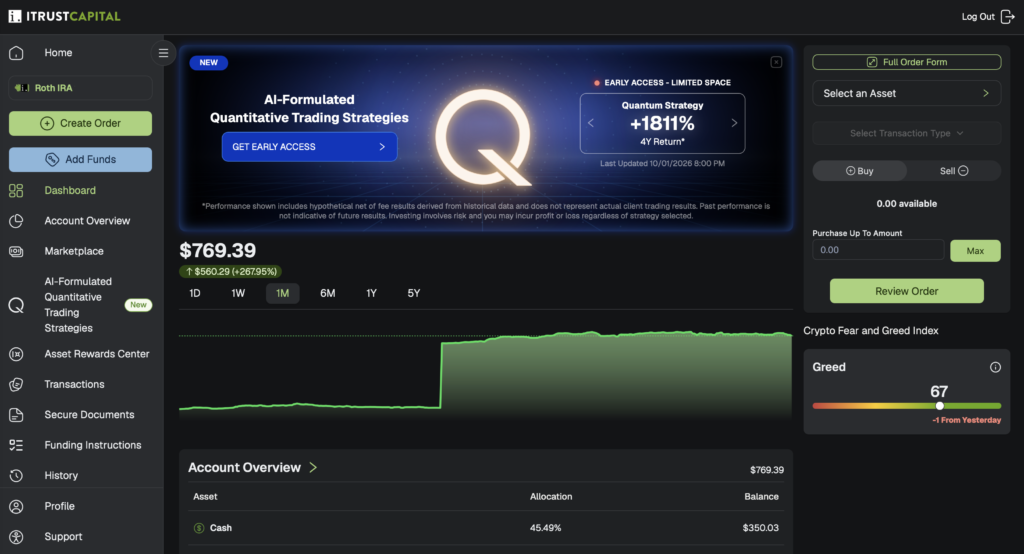Click the plus icon in Create Order

[x=47, y=123]
